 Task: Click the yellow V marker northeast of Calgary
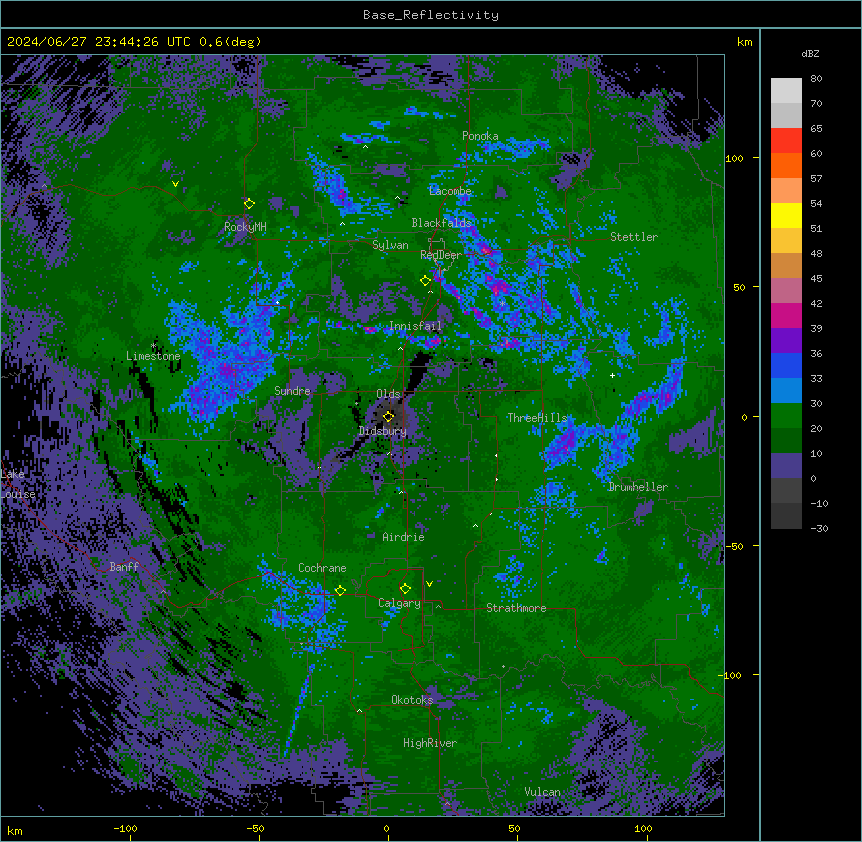coord(429,584)
